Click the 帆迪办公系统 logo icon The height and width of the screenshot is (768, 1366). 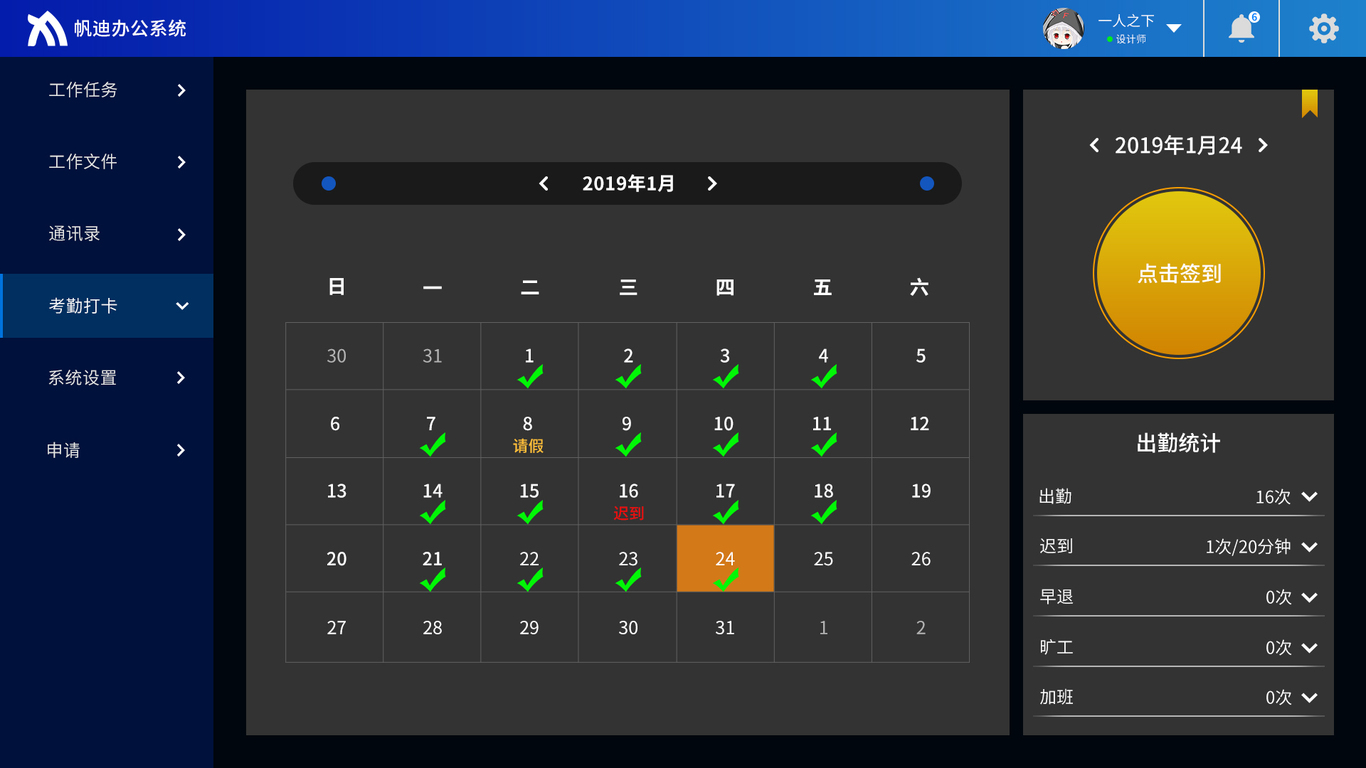click(47, 29)
